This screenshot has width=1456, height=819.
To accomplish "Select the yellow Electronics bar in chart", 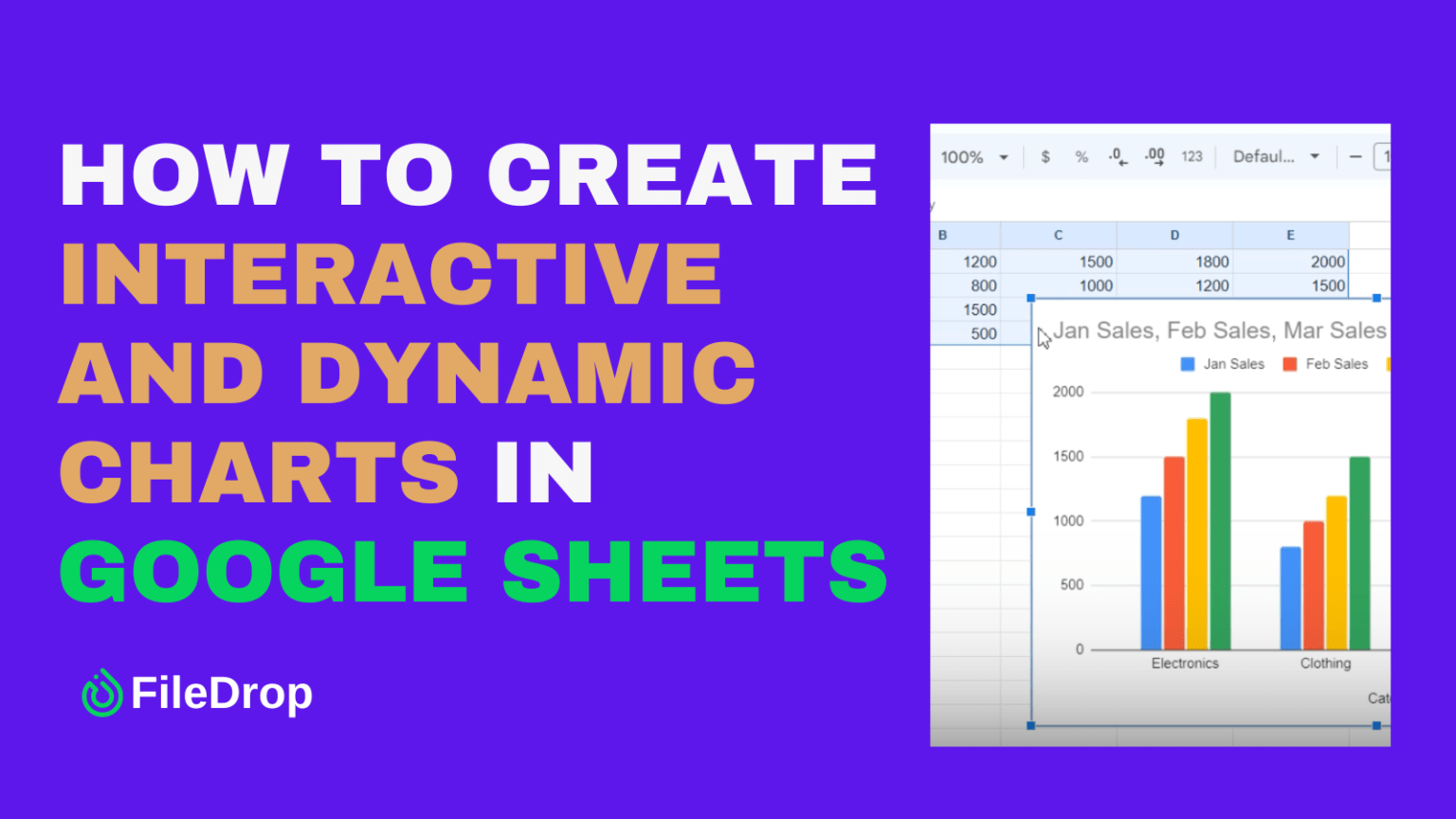I will pyautogui.click(x=1197, y=535).
